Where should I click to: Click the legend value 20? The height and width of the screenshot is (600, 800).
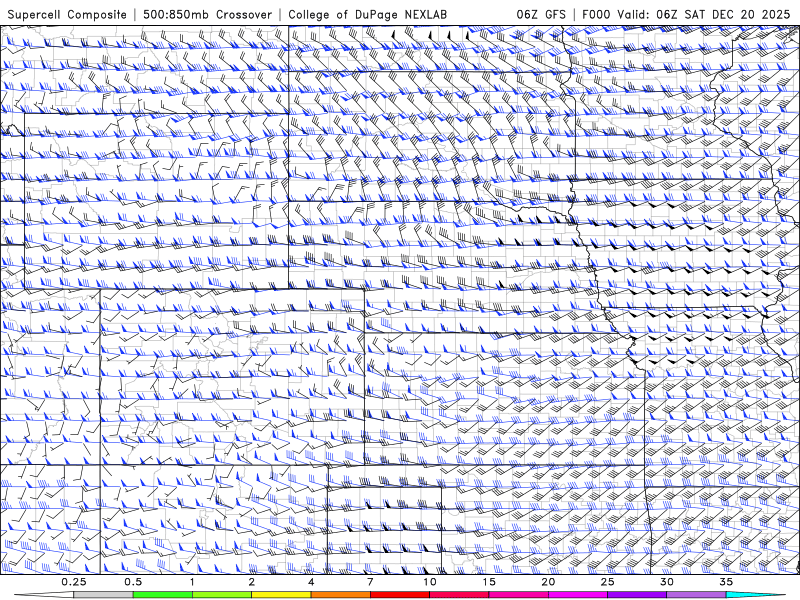pos(548,582)
